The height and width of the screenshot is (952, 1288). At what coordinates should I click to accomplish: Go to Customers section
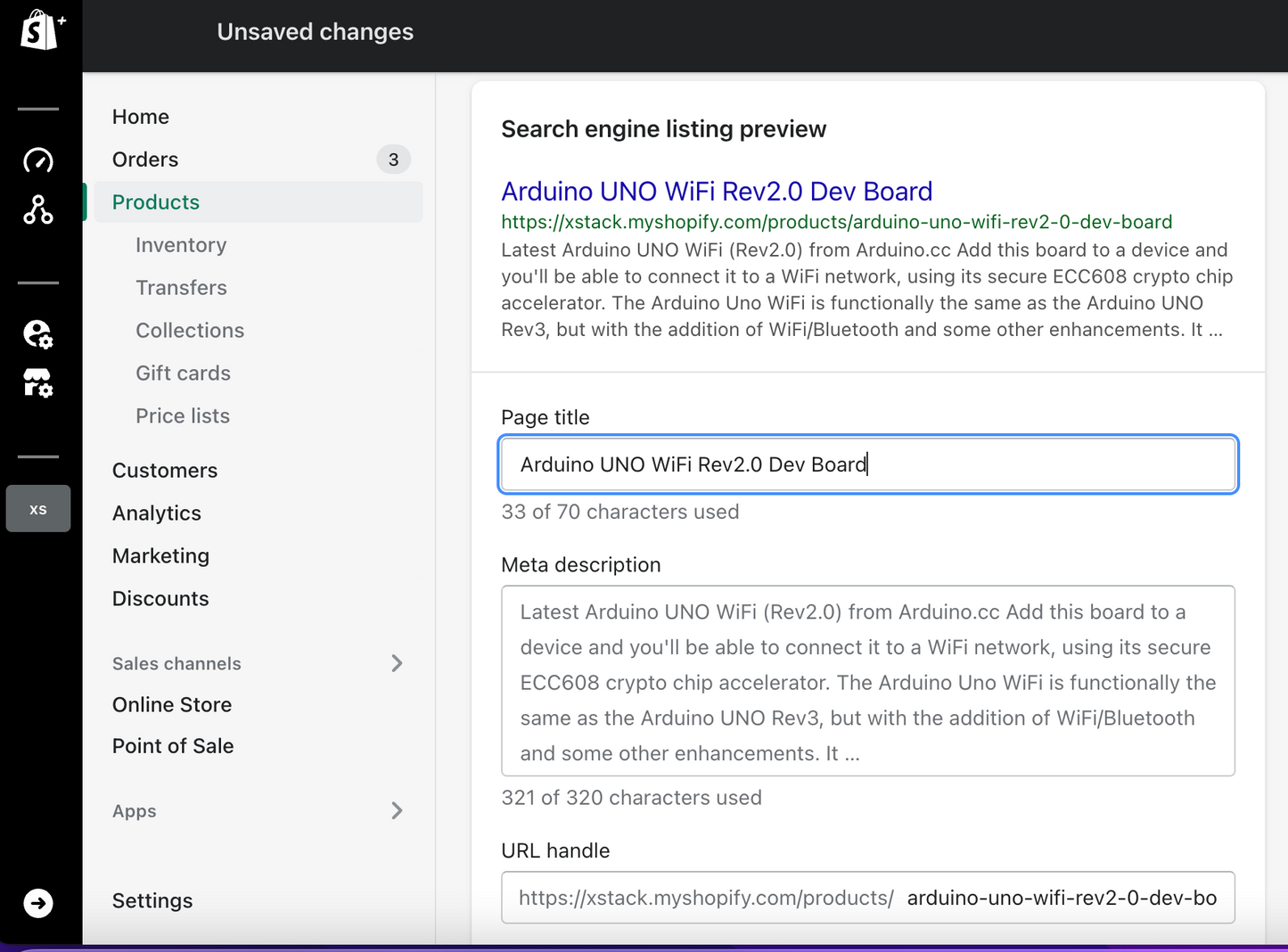pyautogui.click(x=165, y=471)
